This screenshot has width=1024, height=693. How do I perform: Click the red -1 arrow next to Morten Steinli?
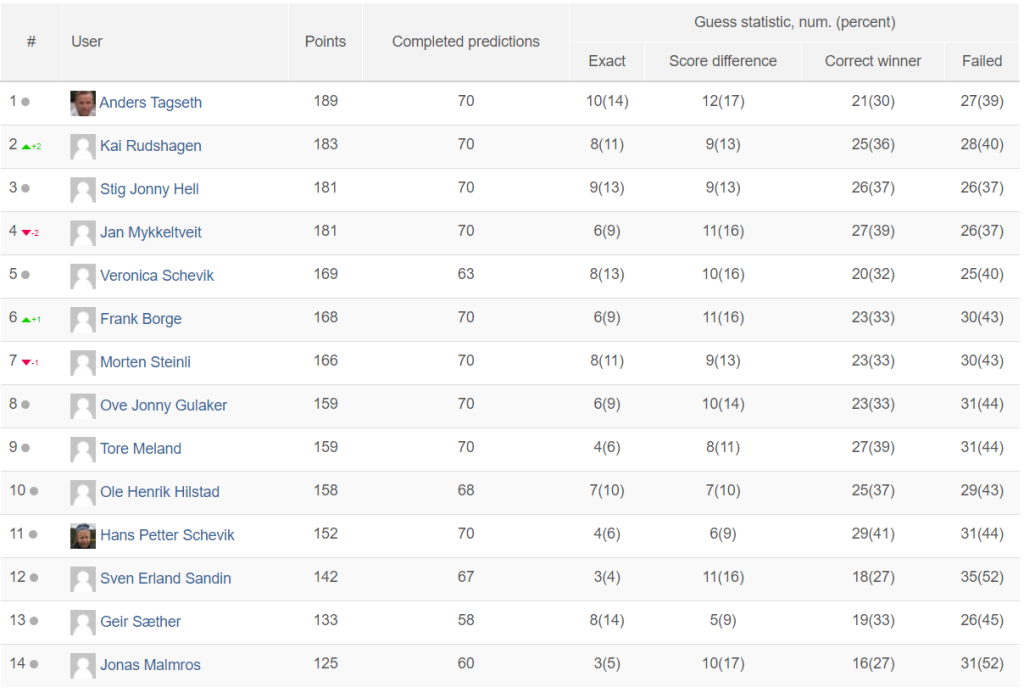30,363
